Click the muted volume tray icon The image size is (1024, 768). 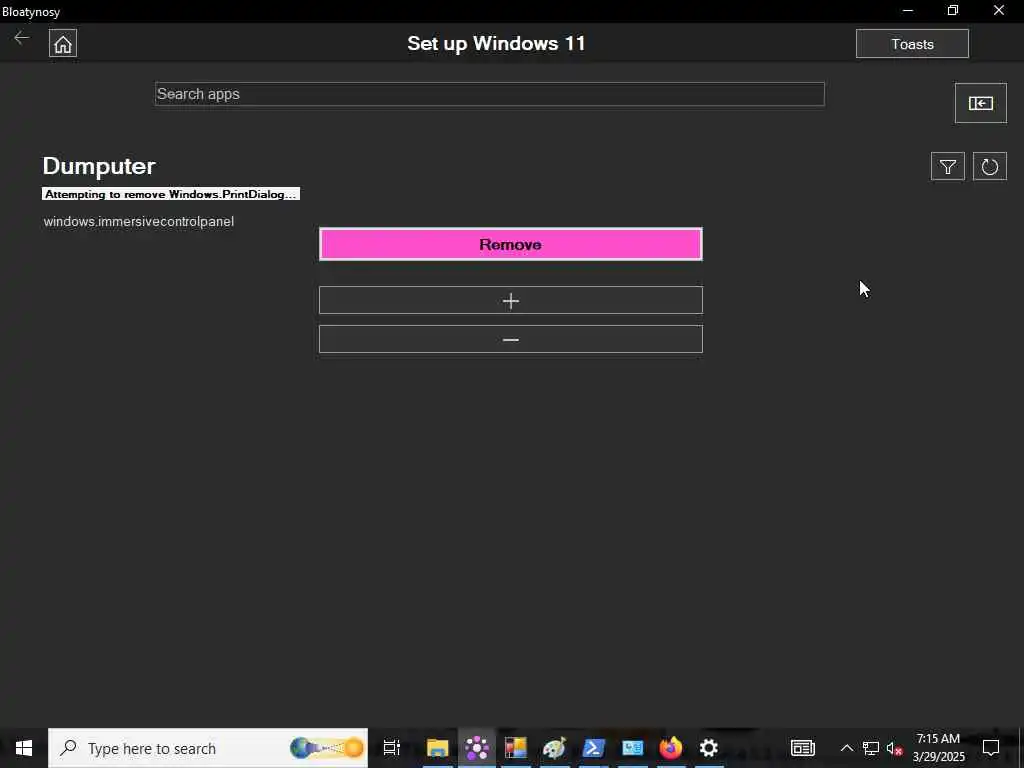(894, 748)
